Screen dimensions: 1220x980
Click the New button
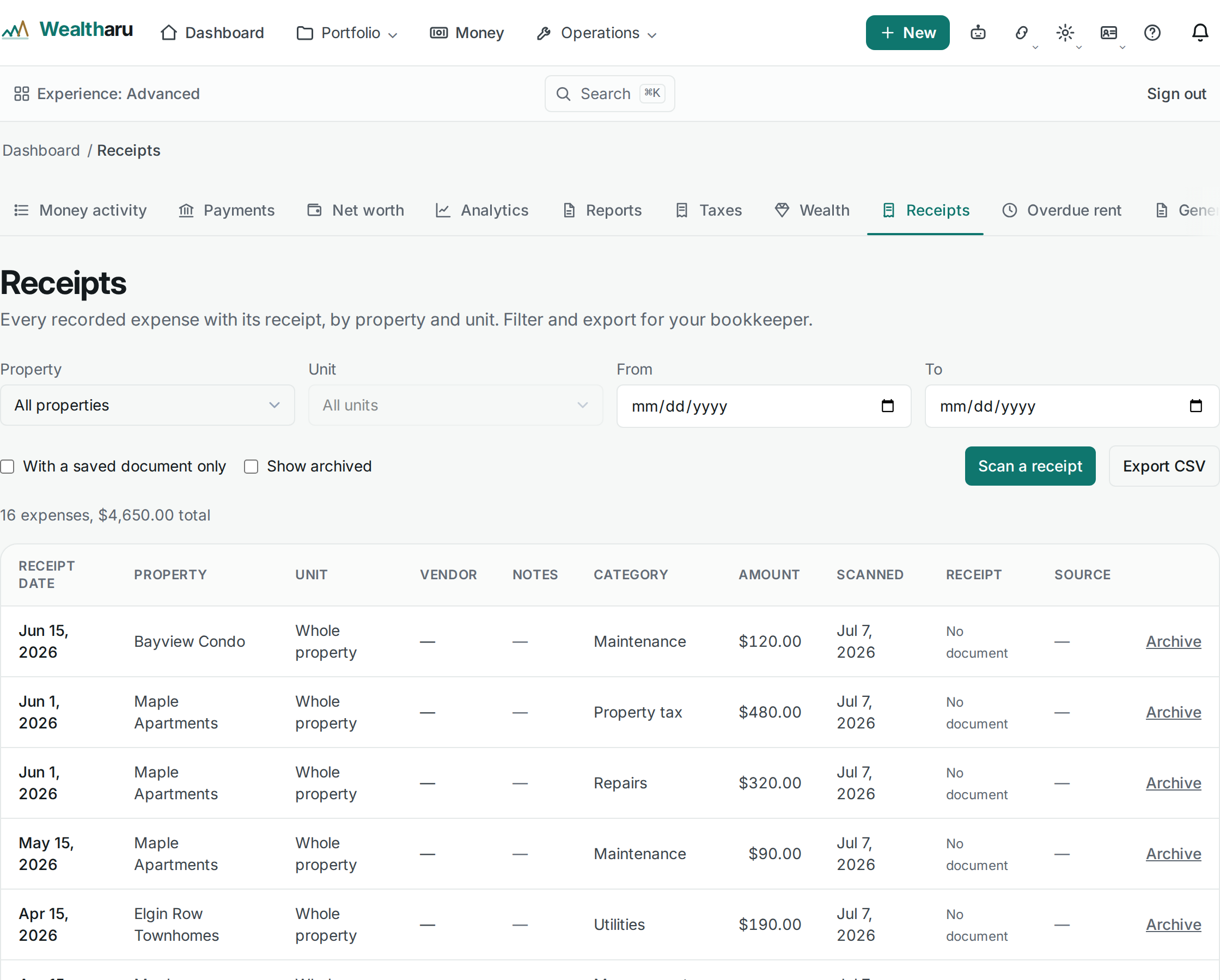coord(907,33)
